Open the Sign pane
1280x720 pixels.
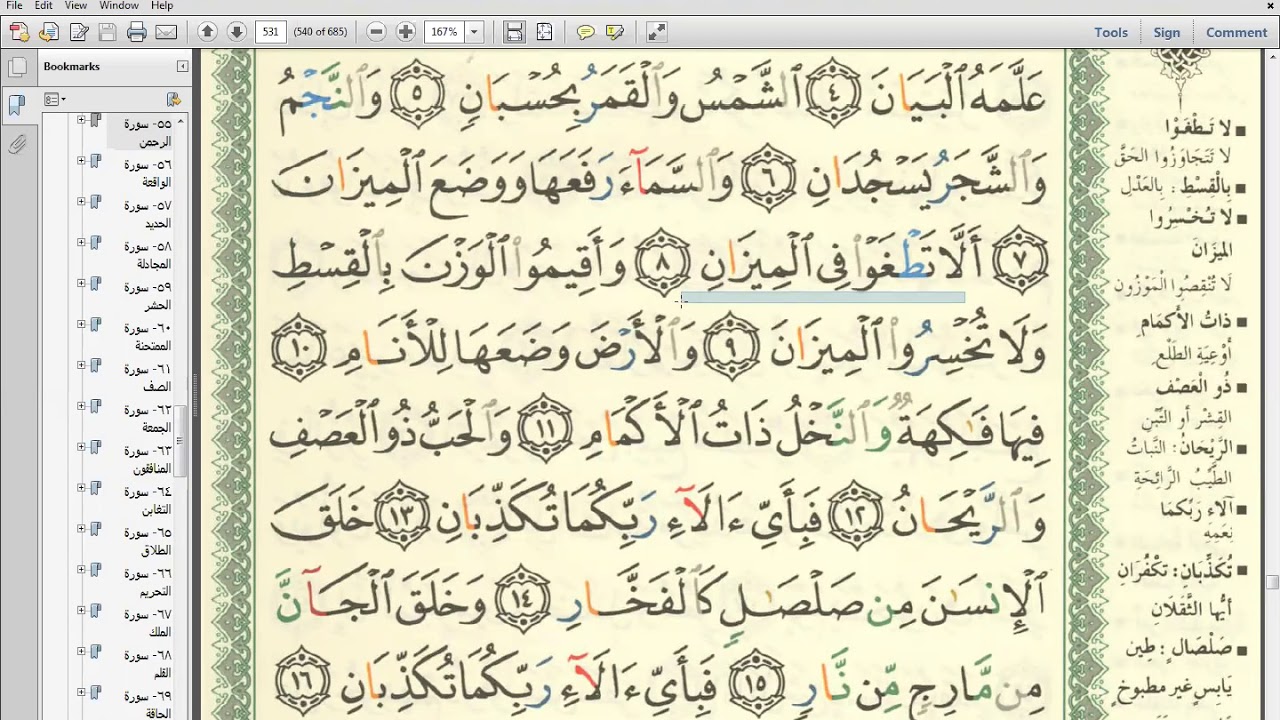coord(1167,32)
